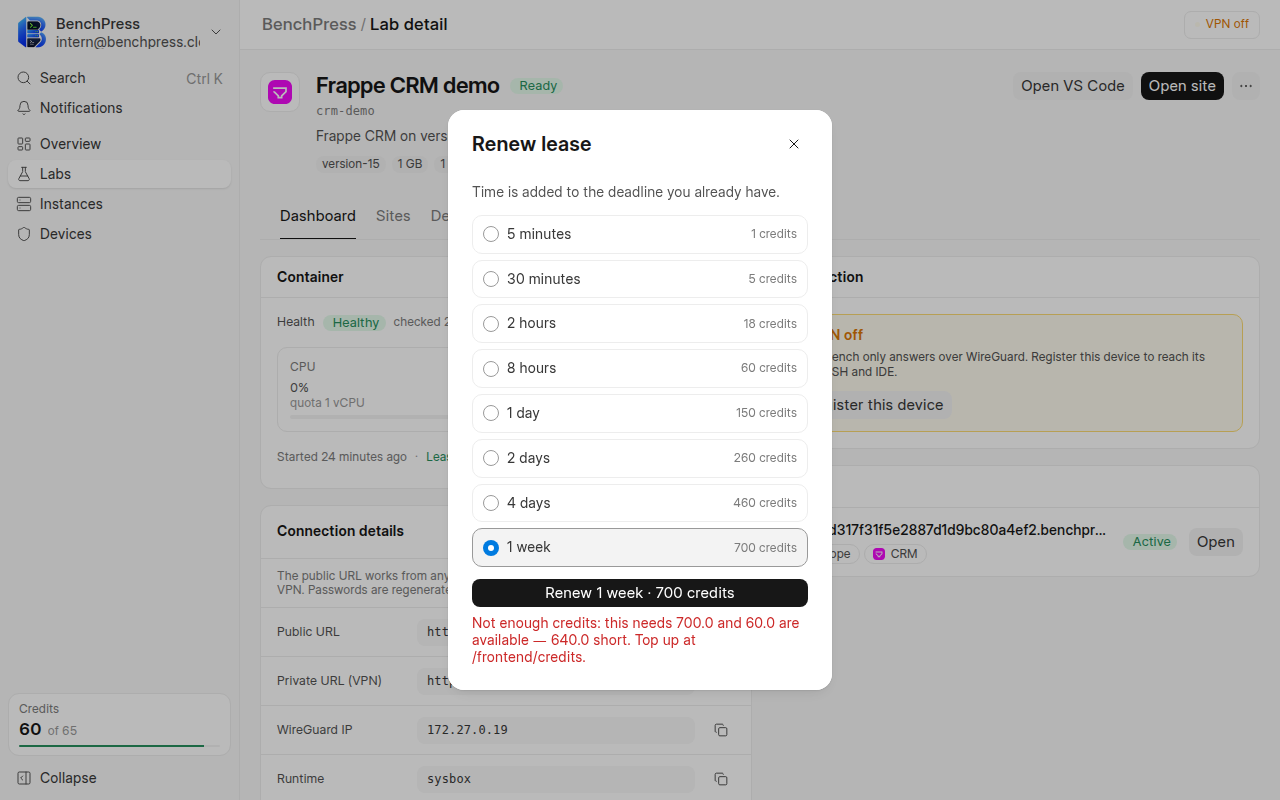Click the Not enough credits error message
This screenshot has width=1280, height=800.
click(636, 640)
